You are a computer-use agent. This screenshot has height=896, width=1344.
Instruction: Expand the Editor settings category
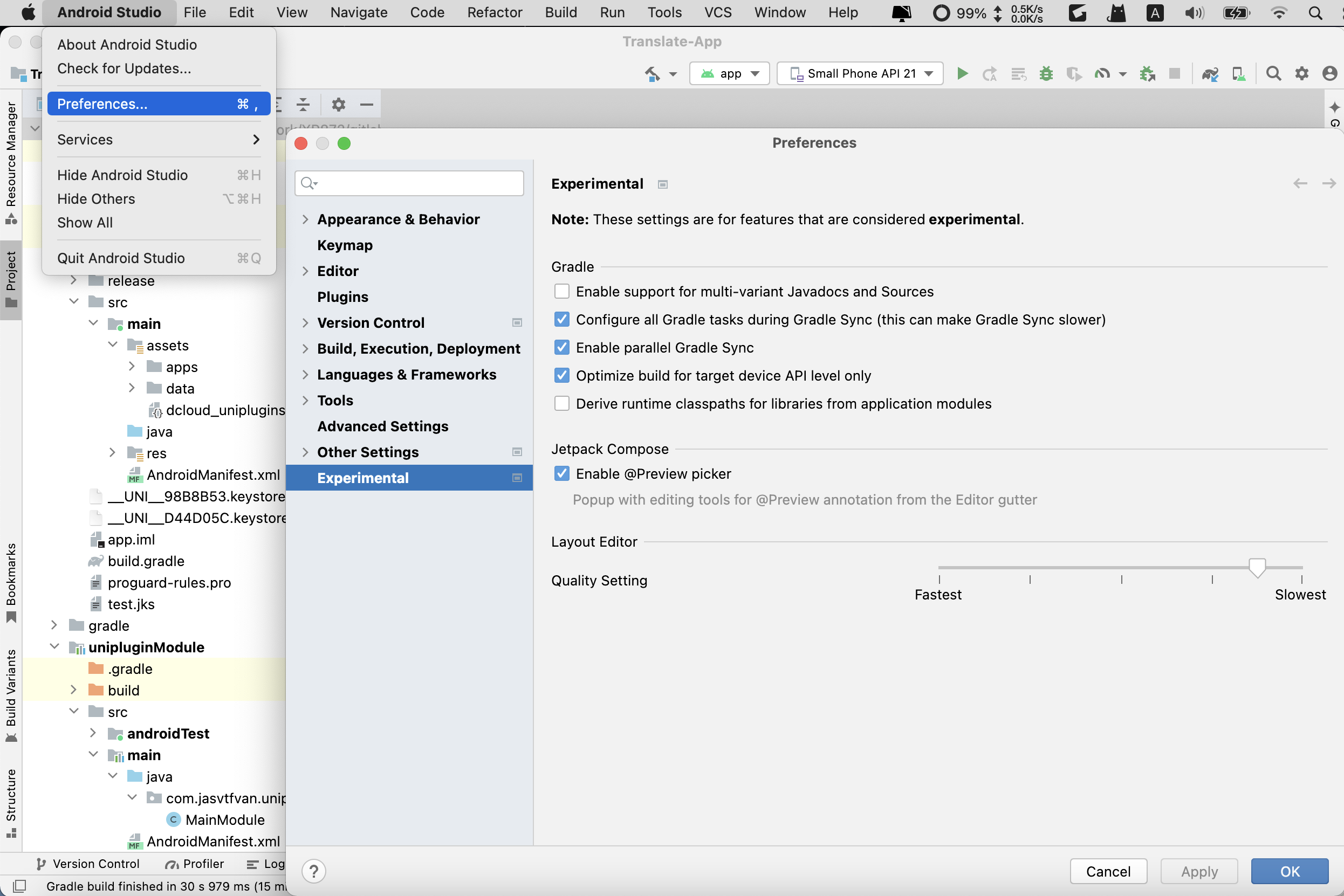click(305, 271)
